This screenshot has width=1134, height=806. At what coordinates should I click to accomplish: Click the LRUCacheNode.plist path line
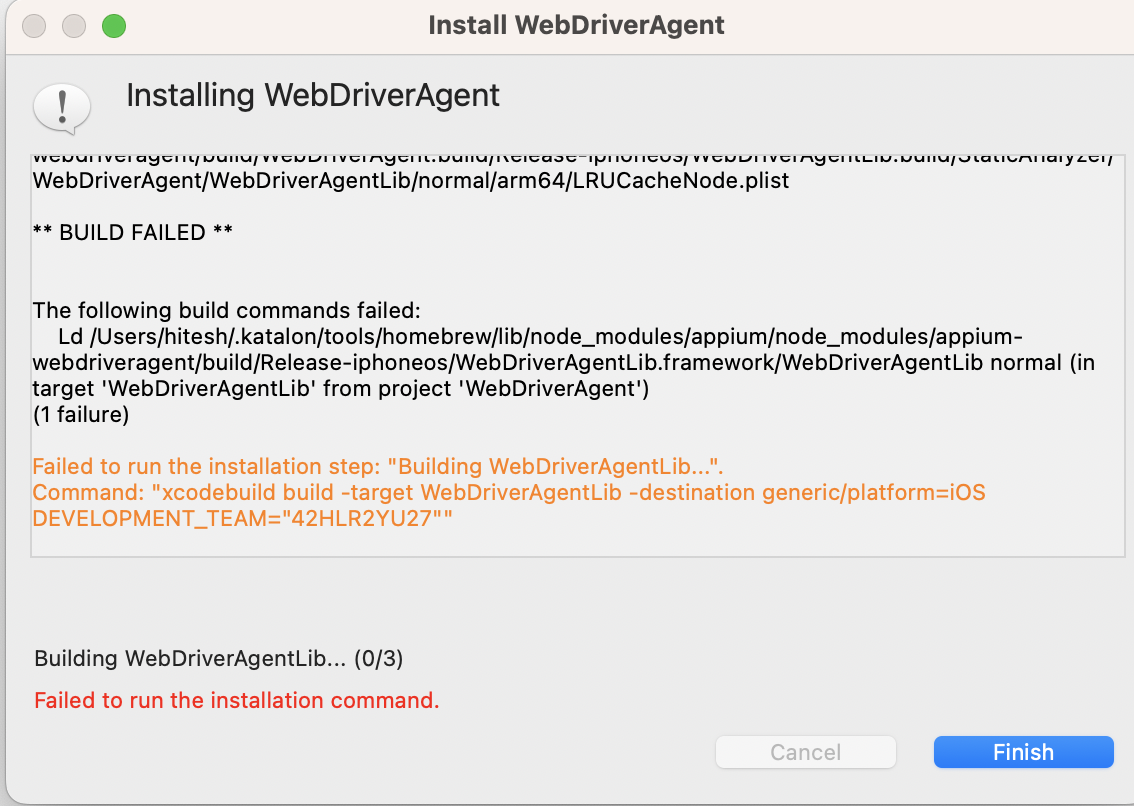(x=411, y=181)
